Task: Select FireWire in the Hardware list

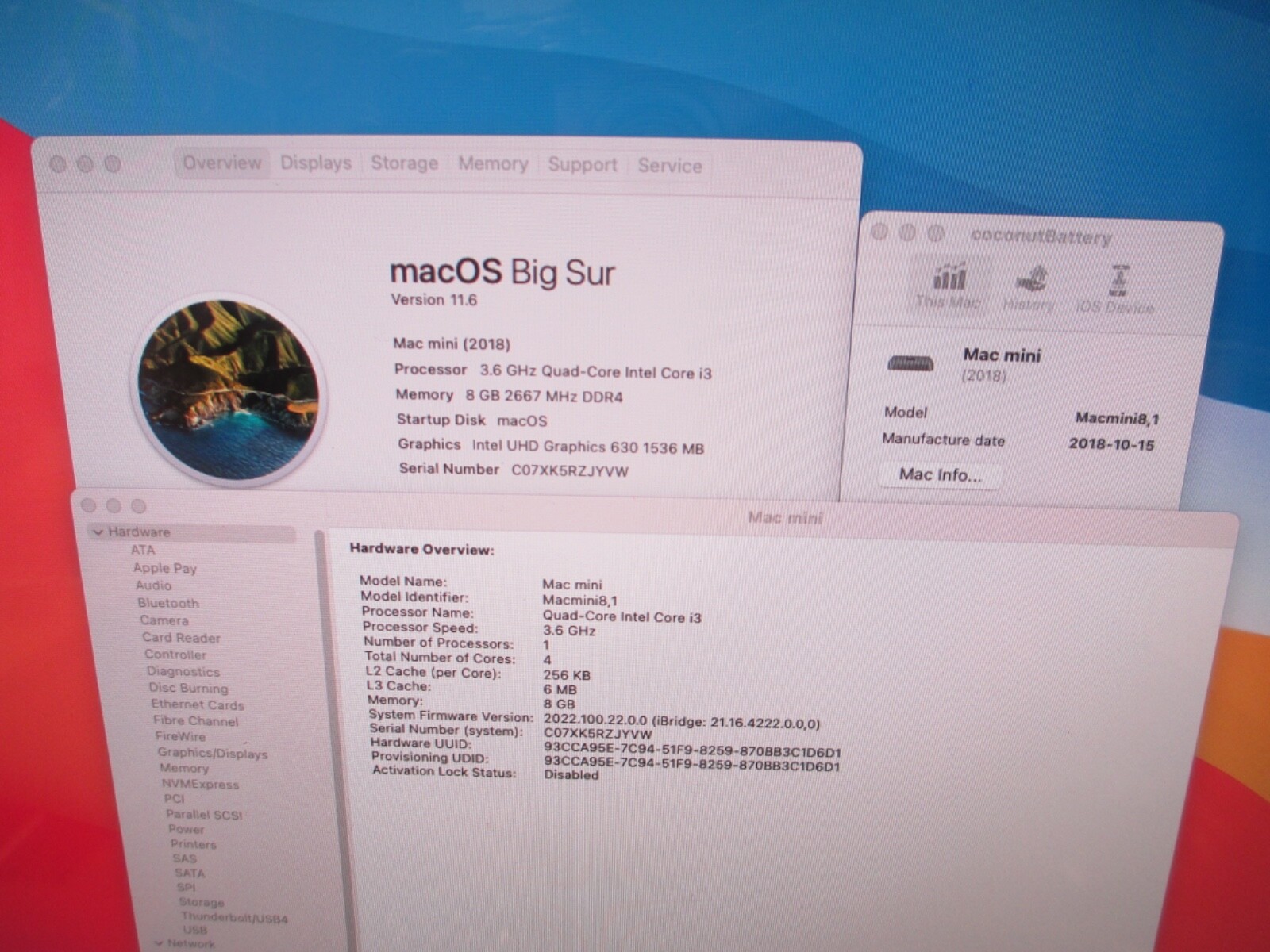Action: [x=180, y=736]
